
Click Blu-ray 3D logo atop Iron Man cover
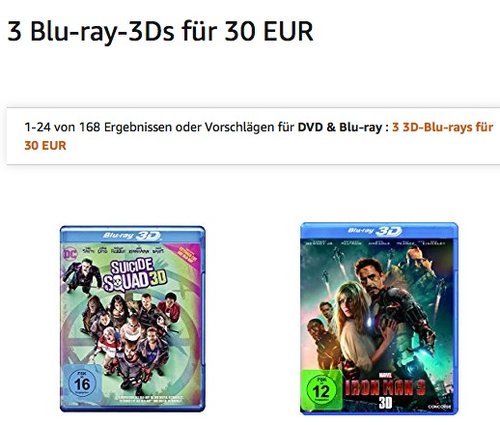375,231
